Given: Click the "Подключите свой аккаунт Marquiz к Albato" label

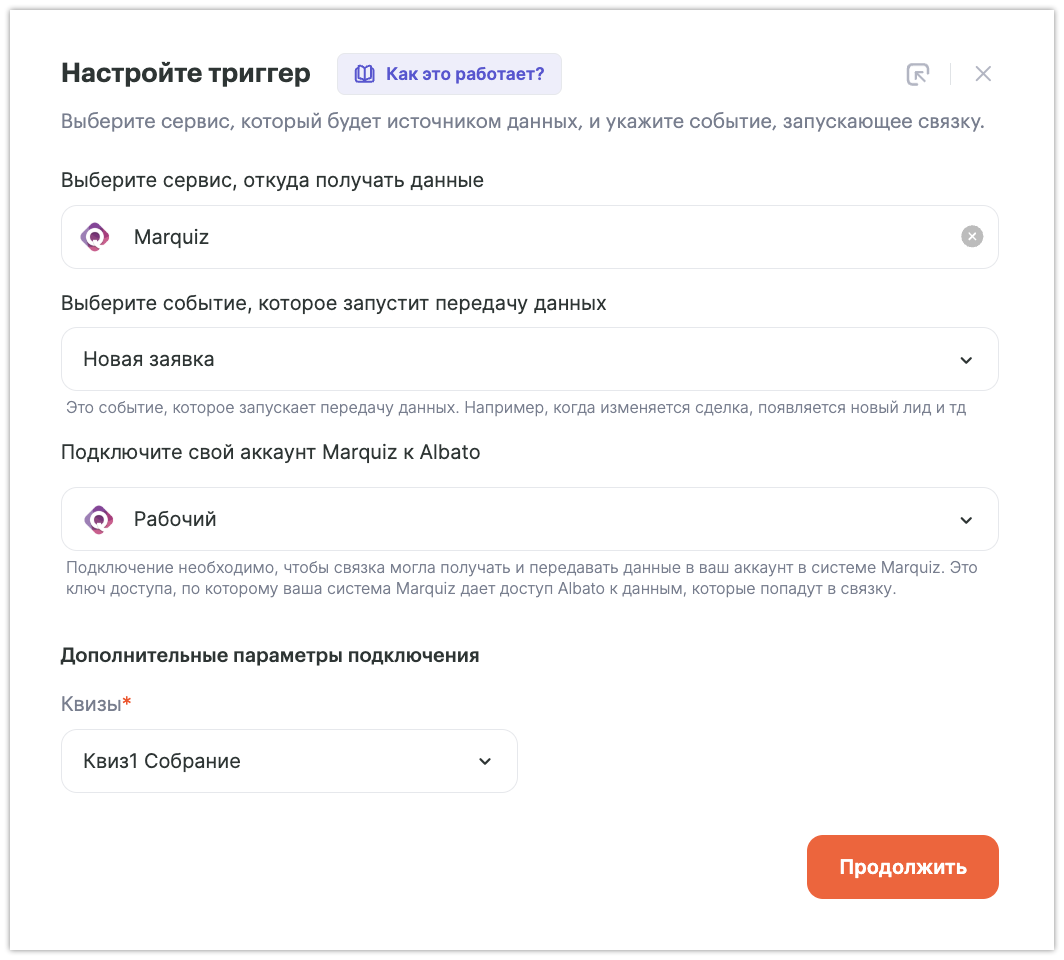Looking at the screenshot, I should click(x=271, y=452).
